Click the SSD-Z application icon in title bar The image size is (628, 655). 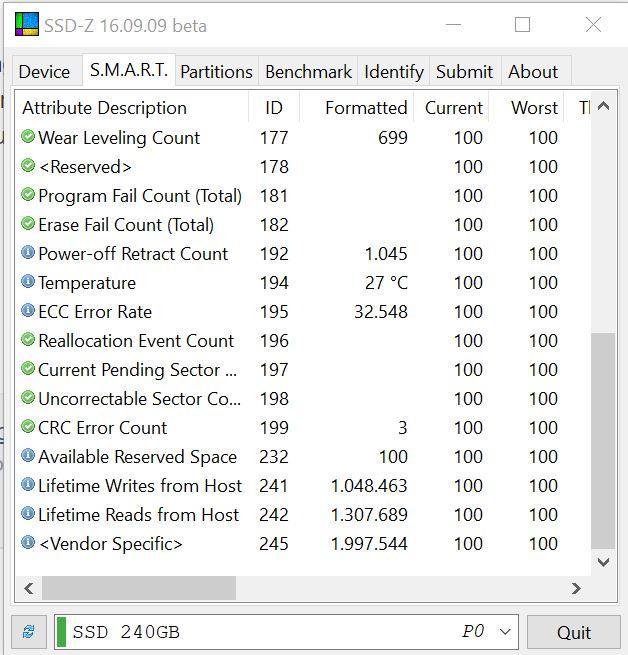pos(27,25)
